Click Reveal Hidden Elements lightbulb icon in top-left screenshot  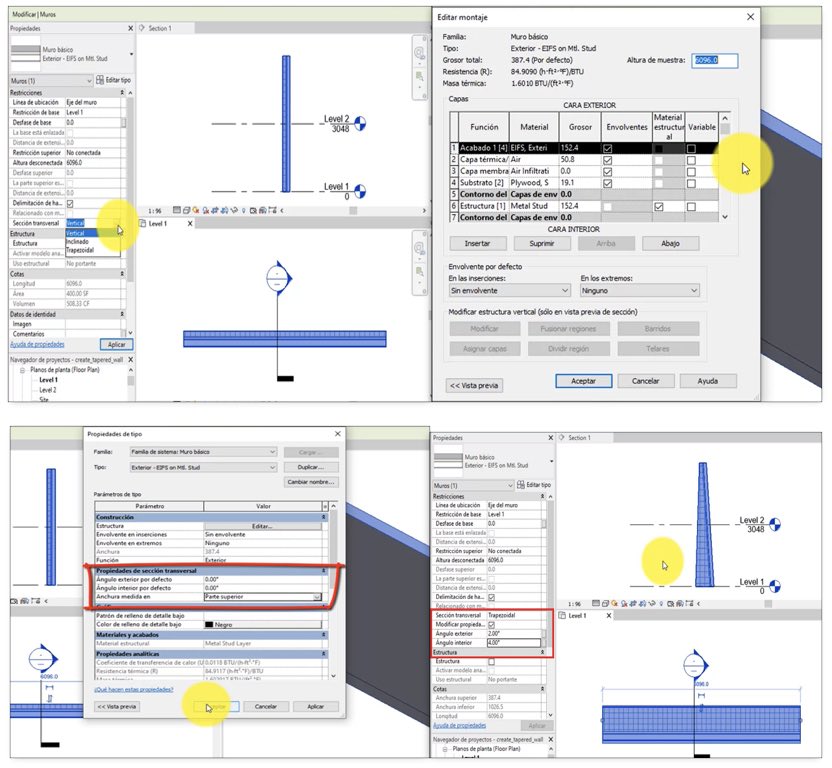click(244, 210)
